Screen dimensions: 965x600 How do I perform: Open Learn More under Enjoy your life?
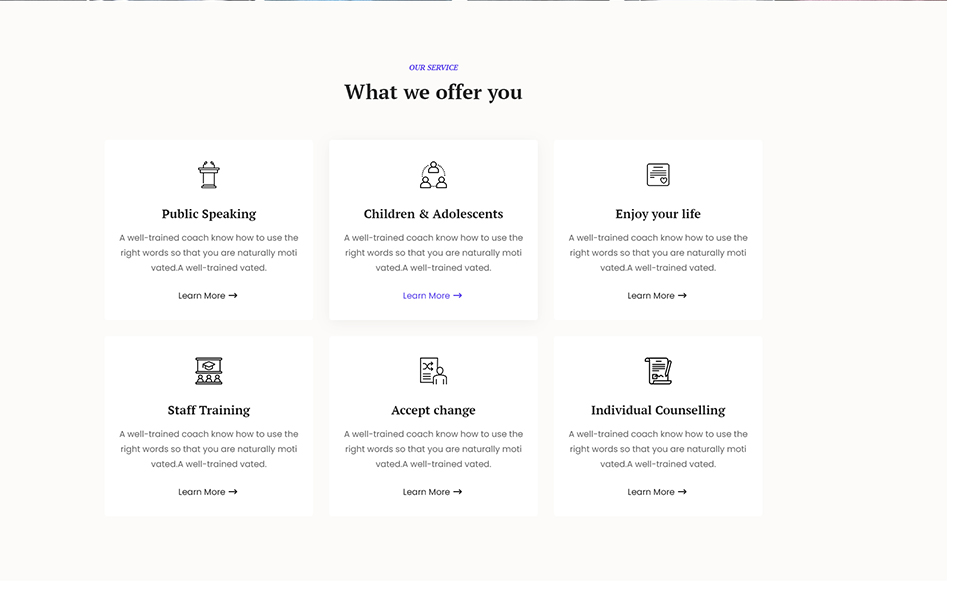coord(657,296)
